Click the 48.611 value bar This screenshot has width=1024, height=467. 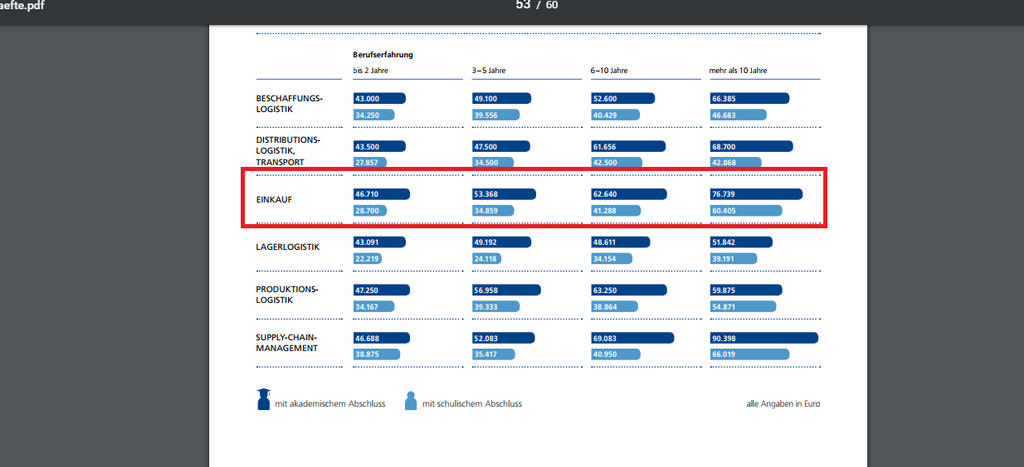click(620, 242)
